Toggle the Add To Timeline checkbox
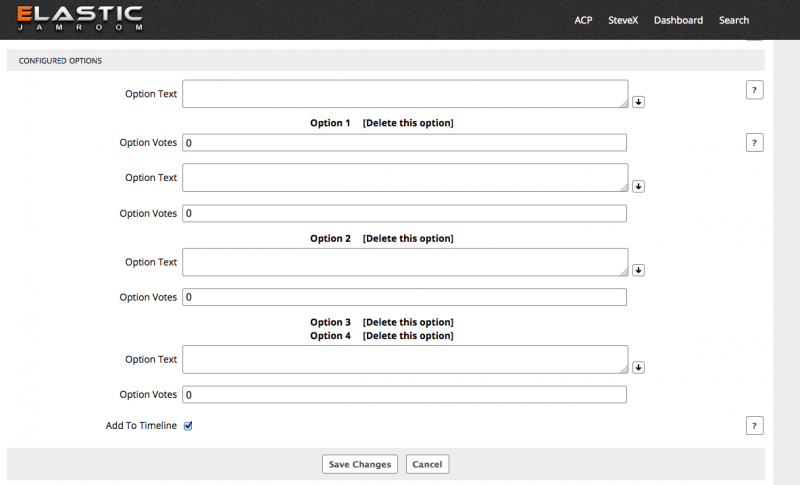Image resolution: width=800 pixels, height=485 pixels. 188,425
